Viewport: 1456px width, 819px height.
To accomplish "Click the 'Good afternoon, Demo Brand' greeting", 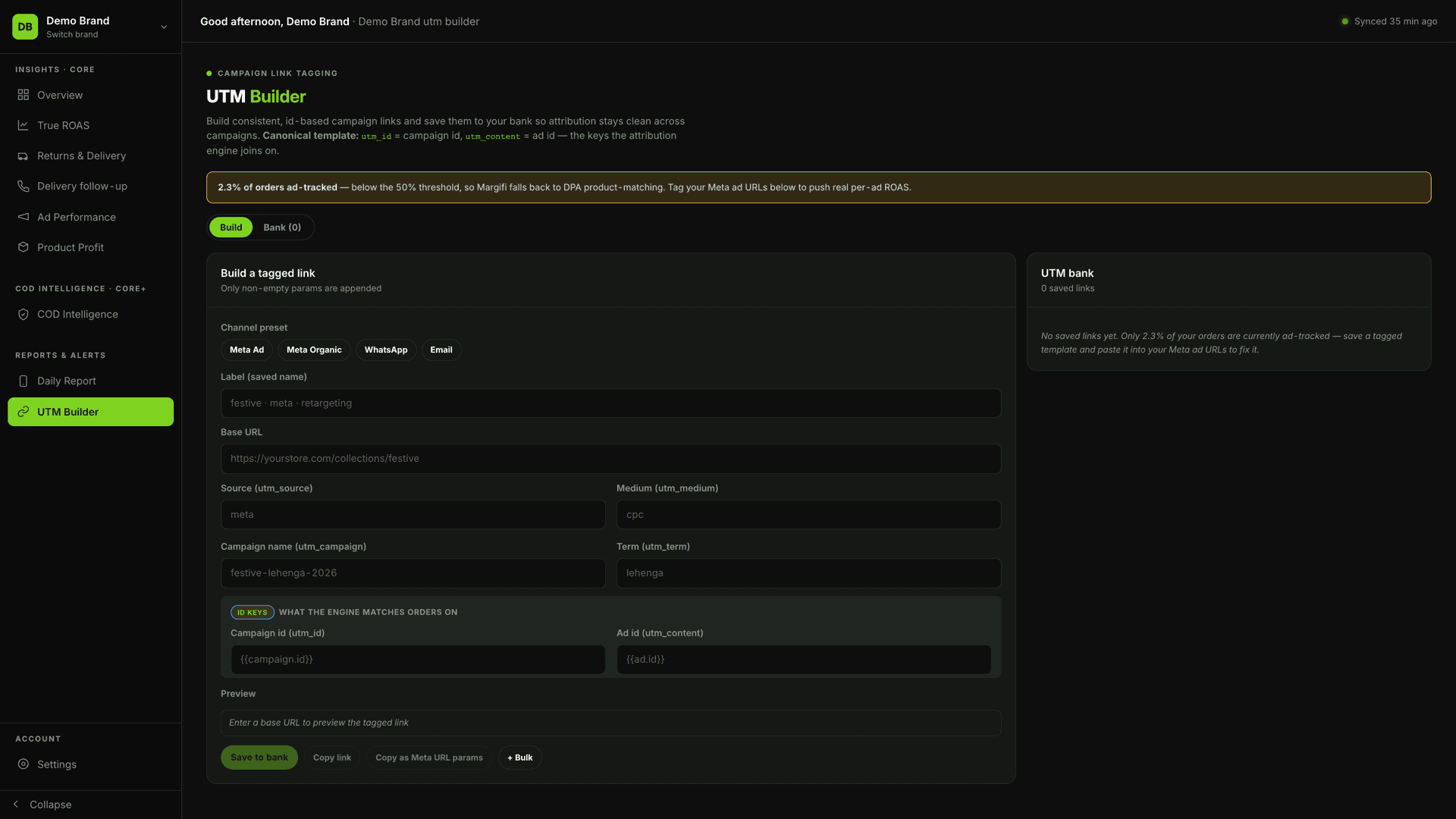I will 275,21.
